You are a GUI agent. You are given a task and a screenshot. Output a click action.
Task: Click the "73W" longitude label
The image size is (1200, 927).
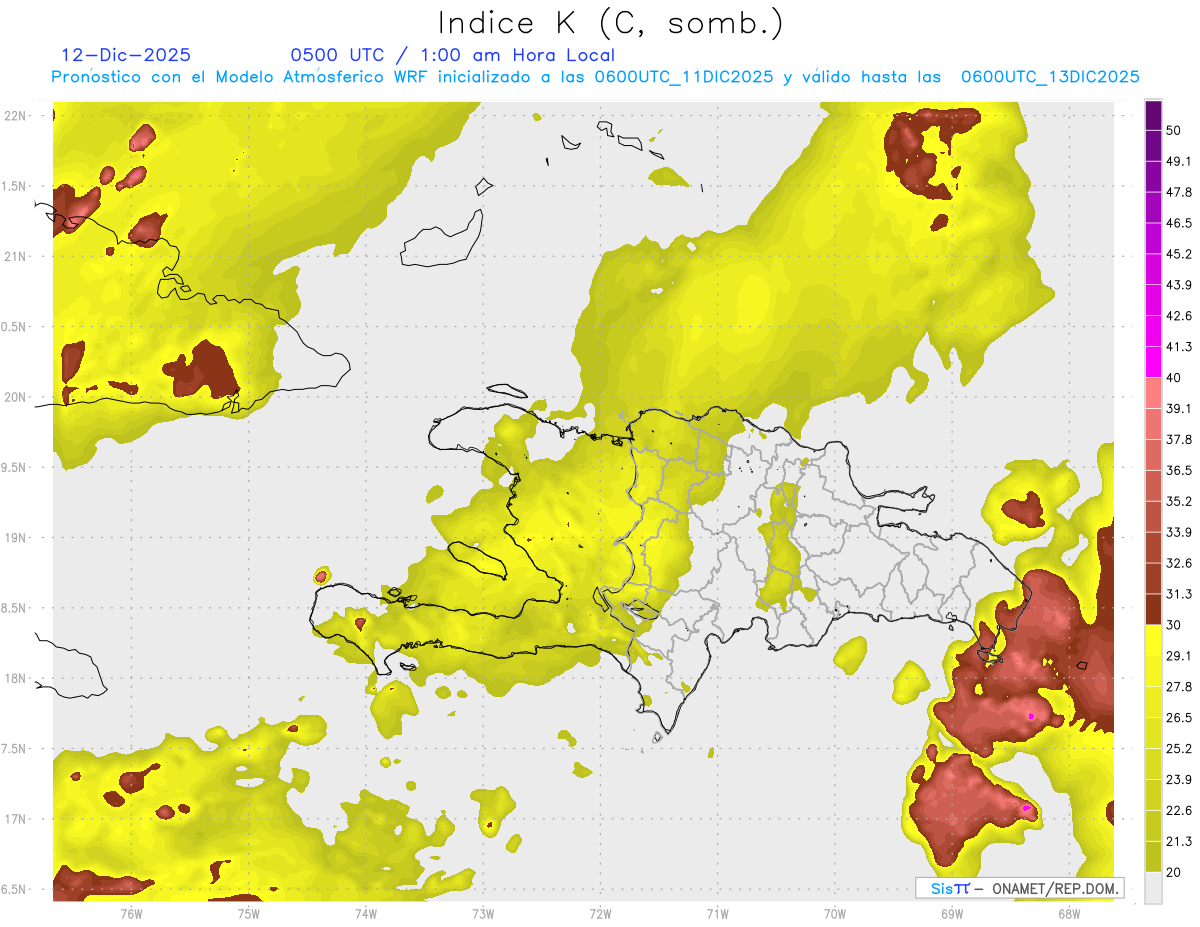pyautogui.click(x=483, y=913)
